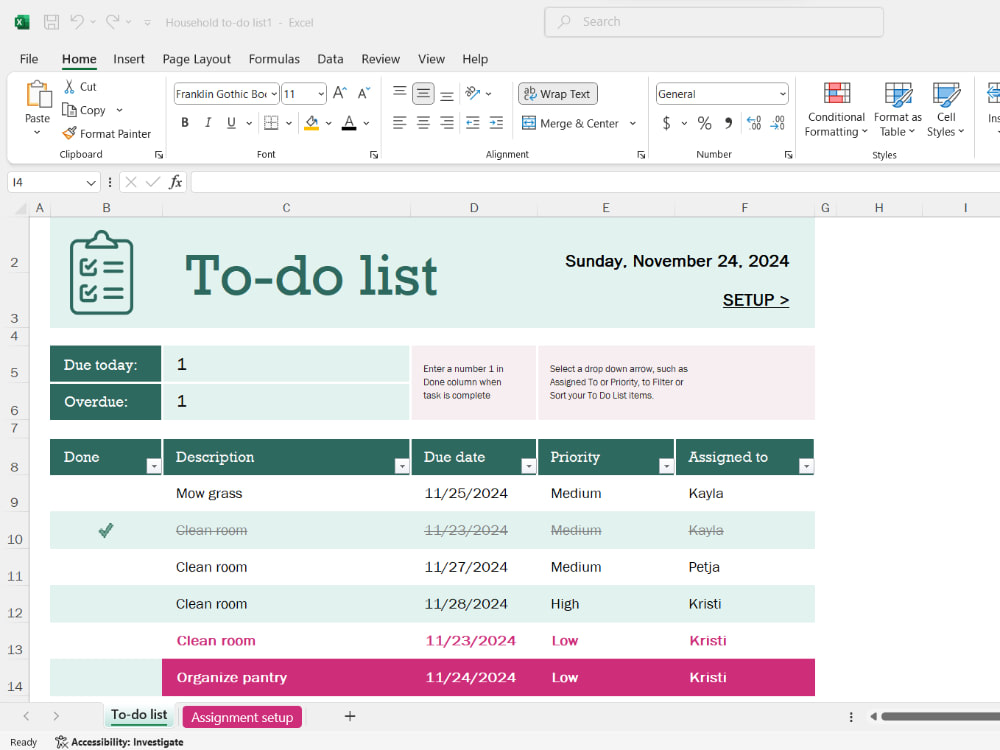Open the File menu
1000x750 pixels.
pyautogui.click(x=29, y=59)
